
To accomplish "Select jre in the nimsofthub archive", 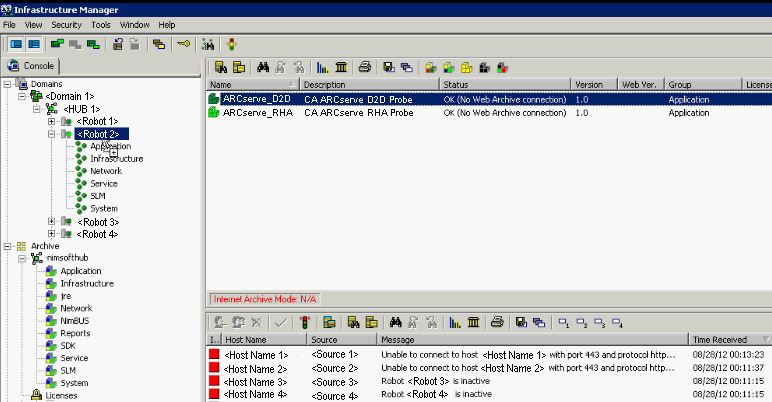I will point(65,296).
